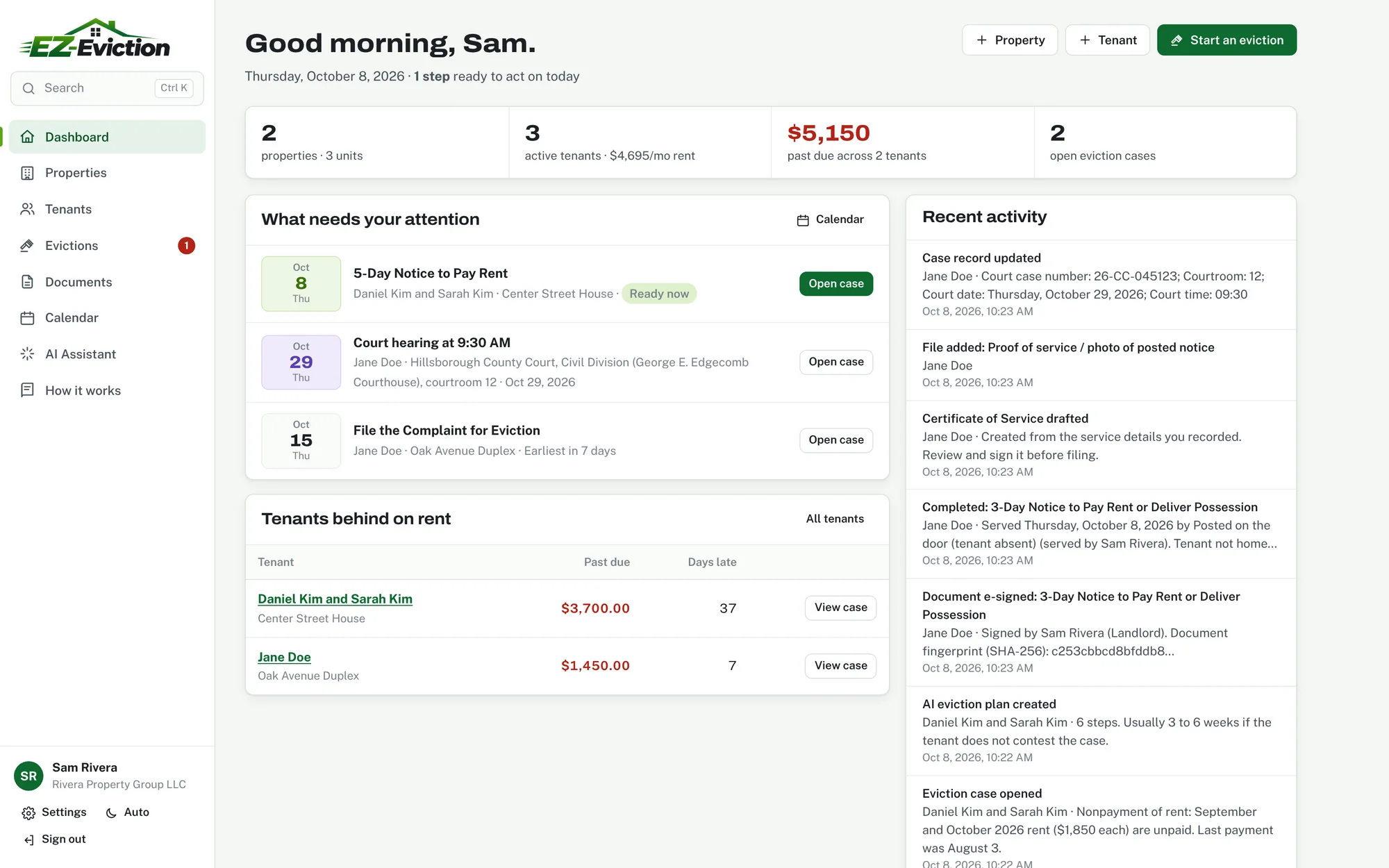Click the Oct 8 date tile
This screenshot has height=868, width=1389.
point(301,283)
